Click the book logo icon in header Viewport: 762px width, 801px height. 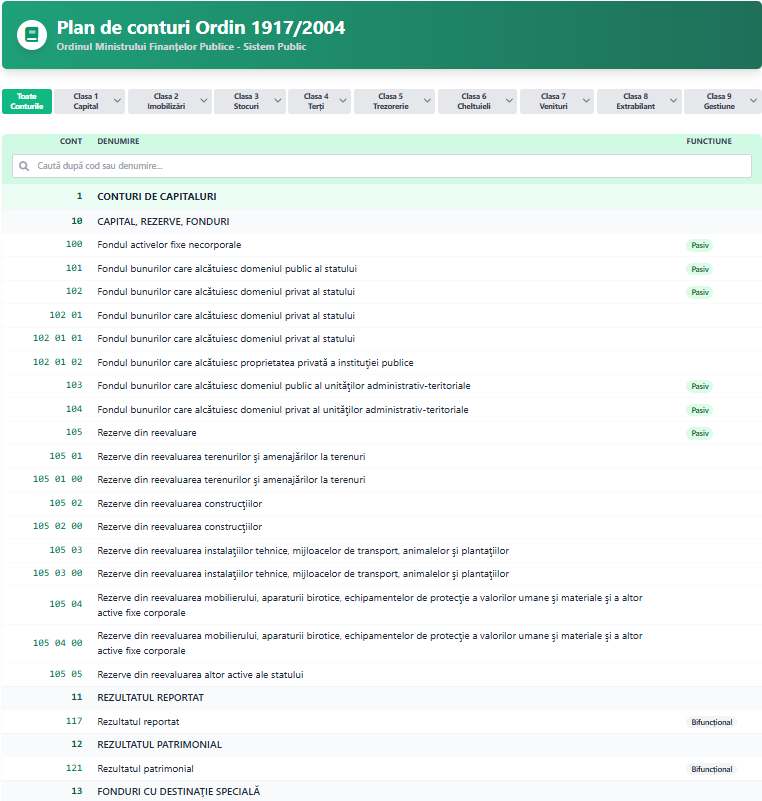[31, 35]
